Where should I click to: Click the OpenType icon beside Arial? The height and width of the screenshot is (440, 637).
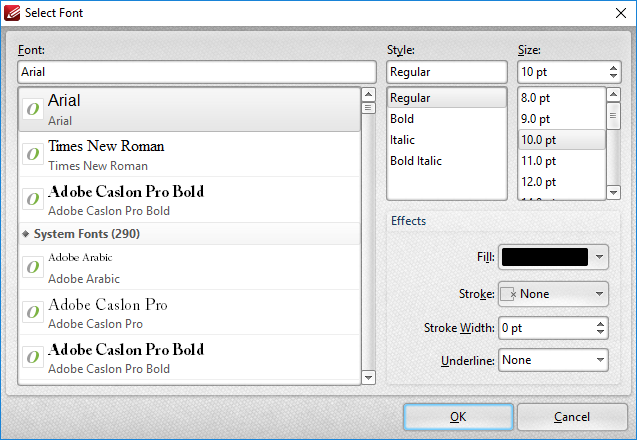pos(33,109)
